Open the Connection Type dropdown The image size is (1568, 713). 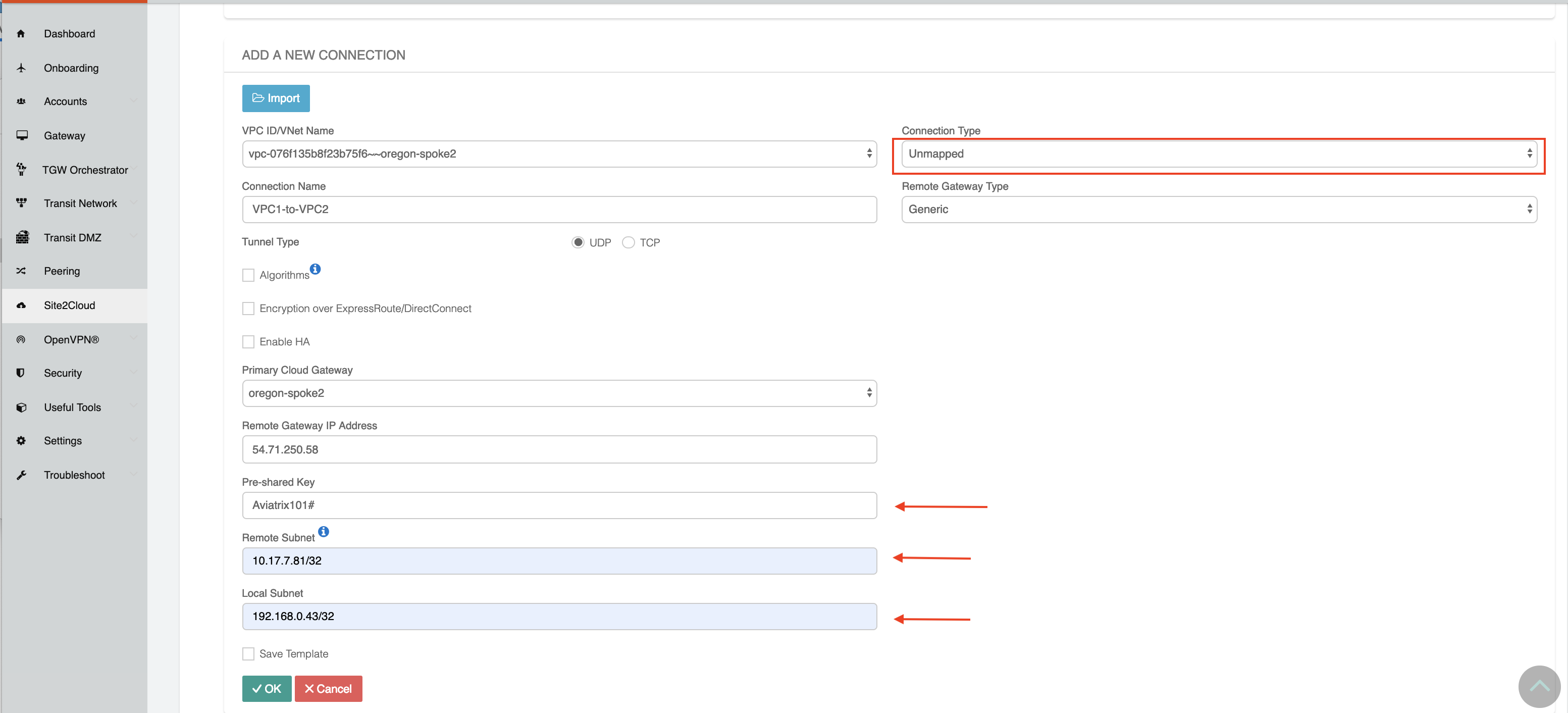tap(1219, 154)
